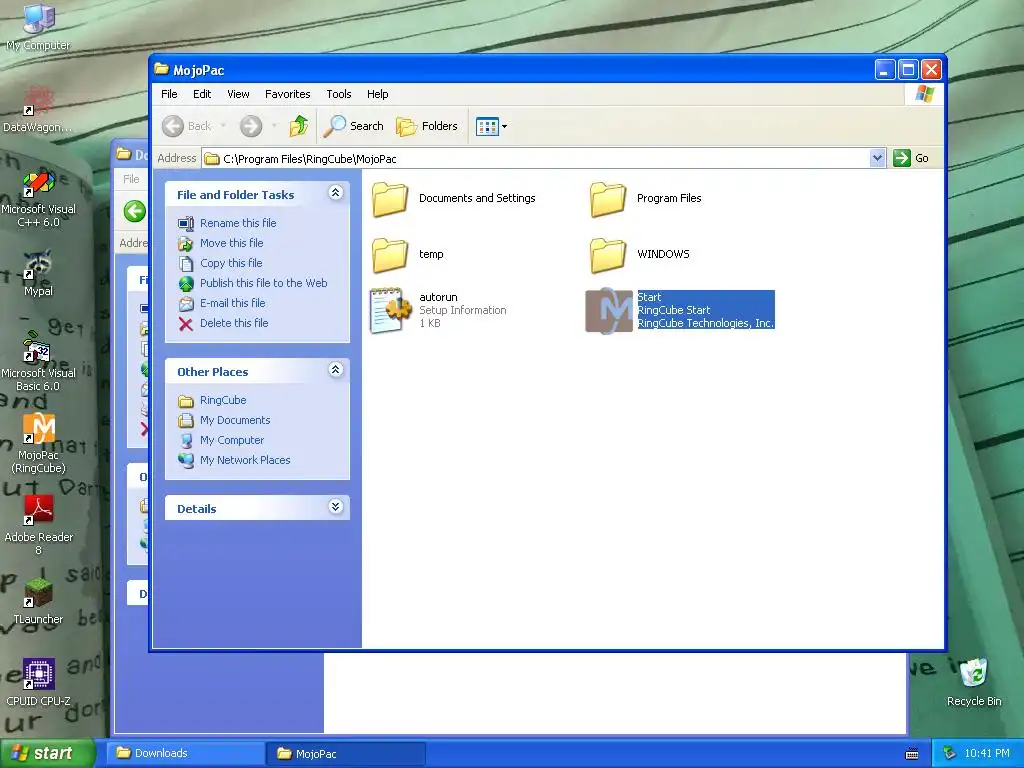Open the Forward history dropdown arrow

(x=274, y=126)
